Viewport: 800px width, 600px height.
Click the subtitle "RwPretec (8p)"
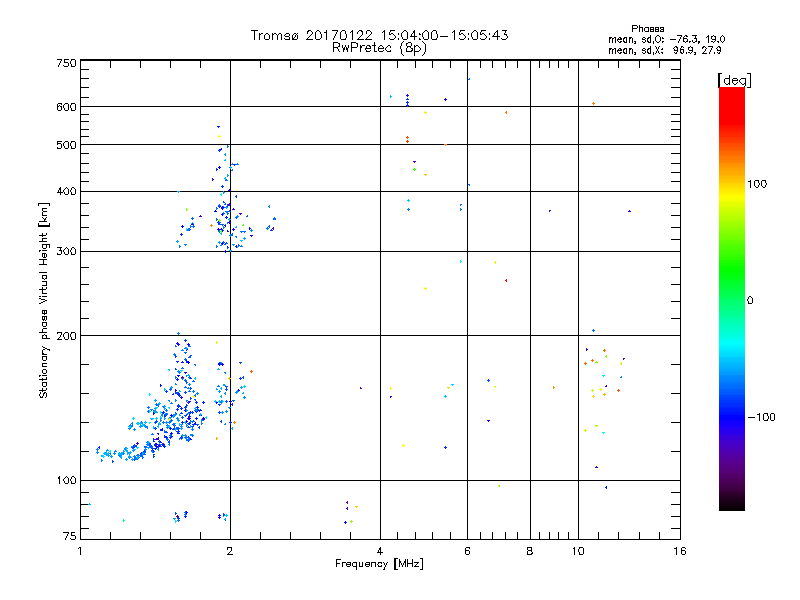[379, 48]
